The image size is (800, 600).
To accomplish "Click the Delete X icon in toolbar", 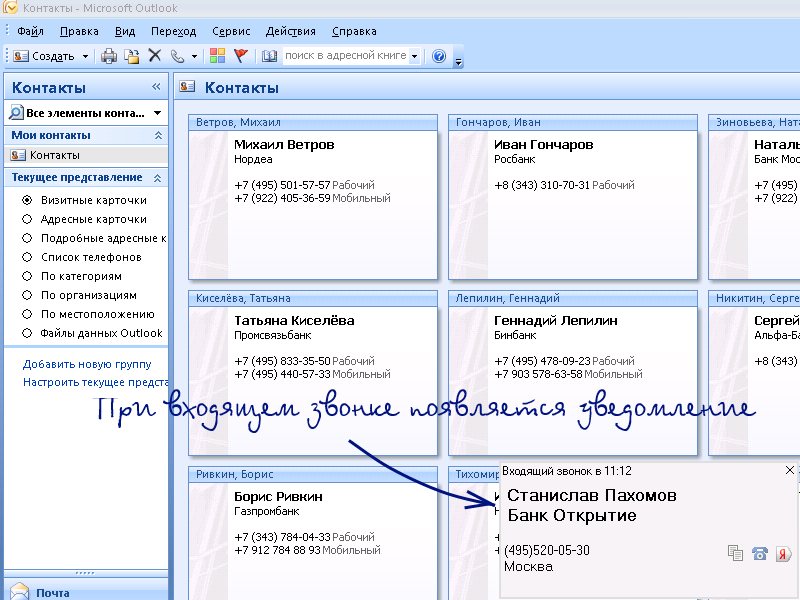I will point(155,55).
